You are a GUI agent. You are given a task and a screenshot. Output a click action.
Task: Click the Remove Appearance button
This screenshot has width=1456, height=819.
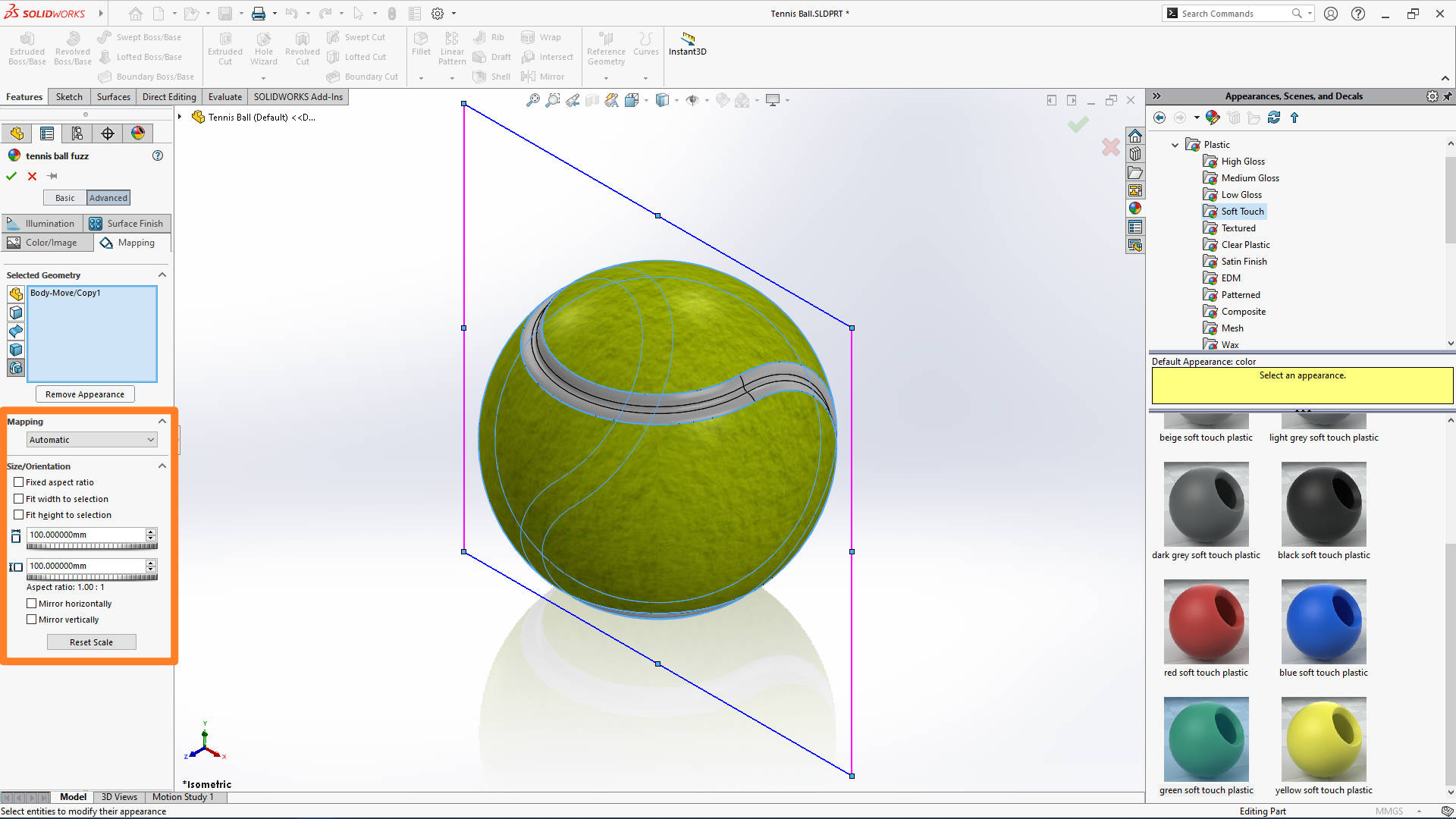click(x=84, y=394)
